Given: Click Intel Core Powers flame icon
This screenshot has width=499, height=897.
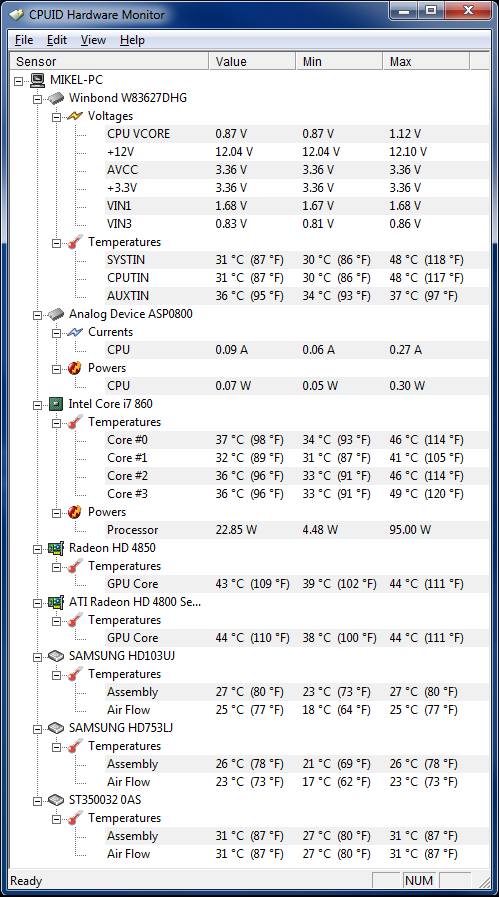Looking at the screenshot, I should [x=75, y=512].
